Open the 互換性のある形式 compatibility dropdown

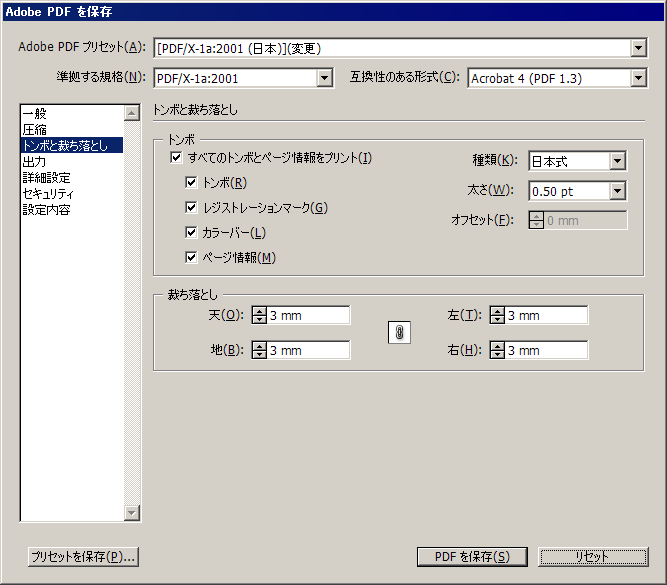tap(639, 78)
